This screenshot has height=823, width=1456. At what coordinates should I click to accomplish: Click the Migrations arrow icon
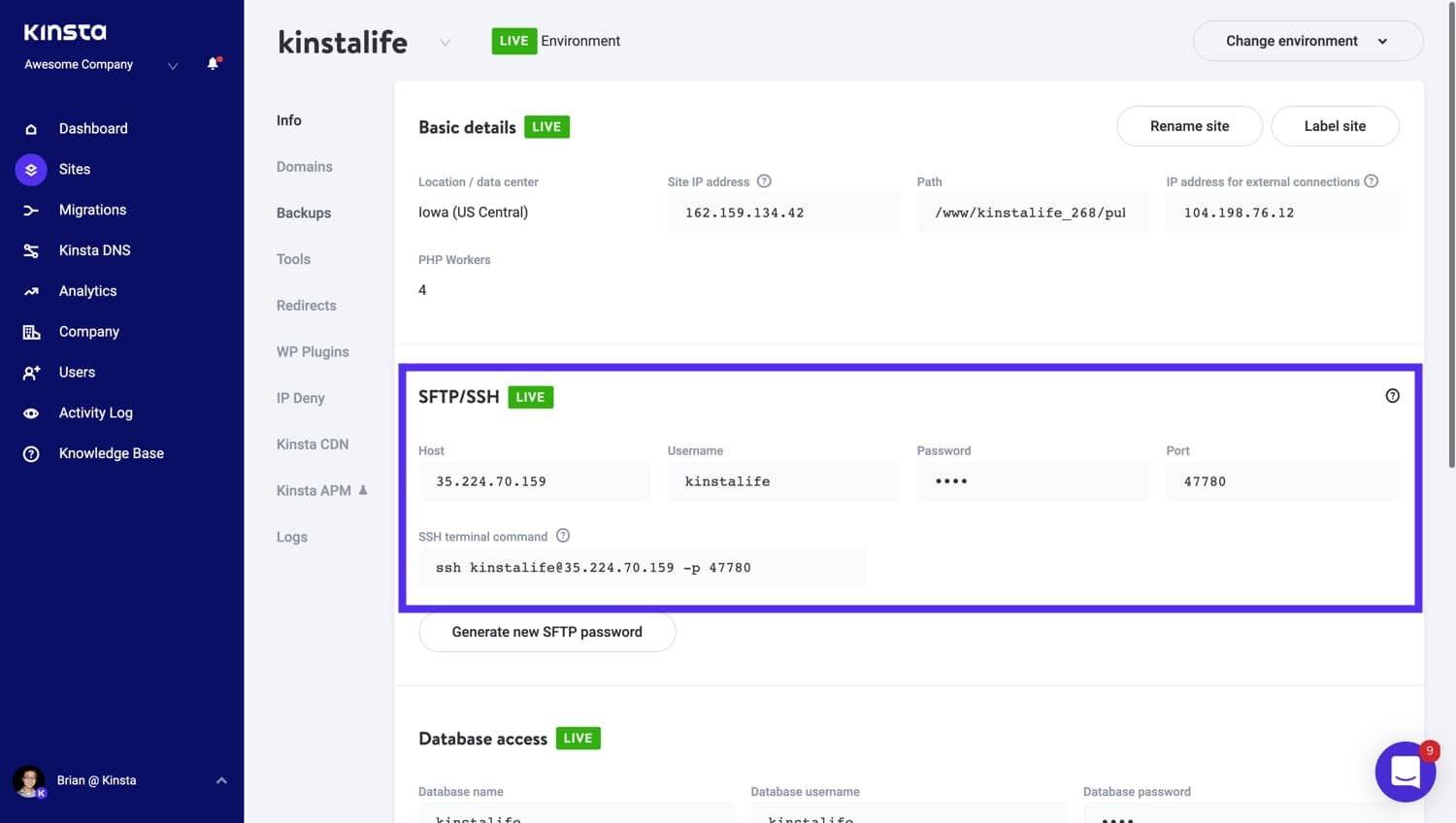[31, 211]
